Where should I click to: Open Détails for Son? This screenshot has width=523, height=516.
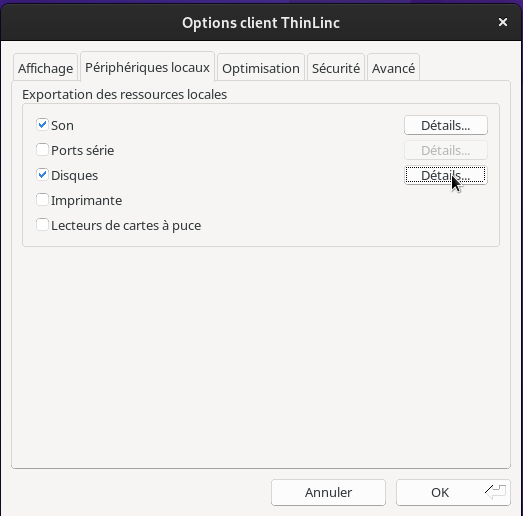click(446, 125)
